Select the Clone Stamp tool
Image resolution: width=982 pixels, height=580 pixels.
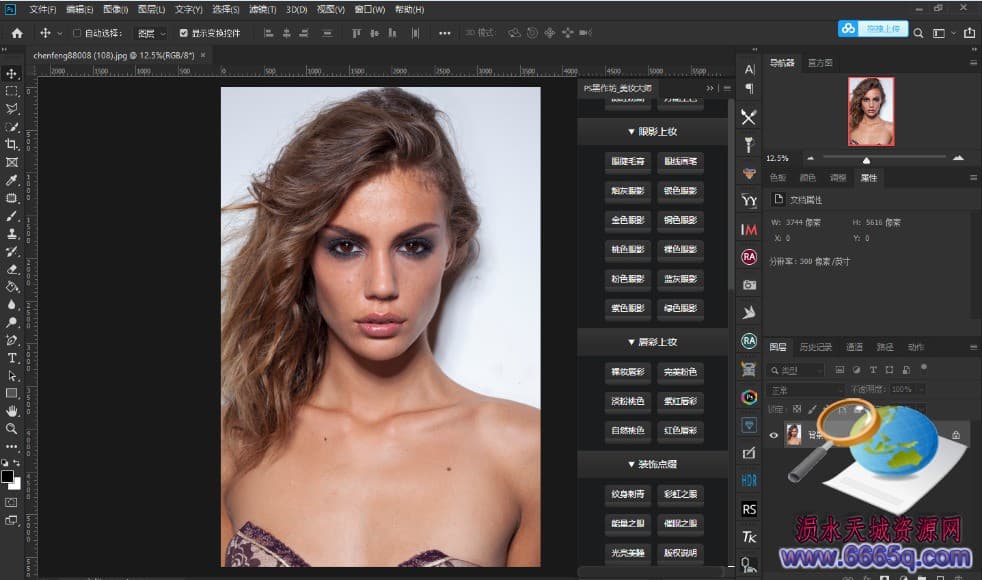point(12,234)
